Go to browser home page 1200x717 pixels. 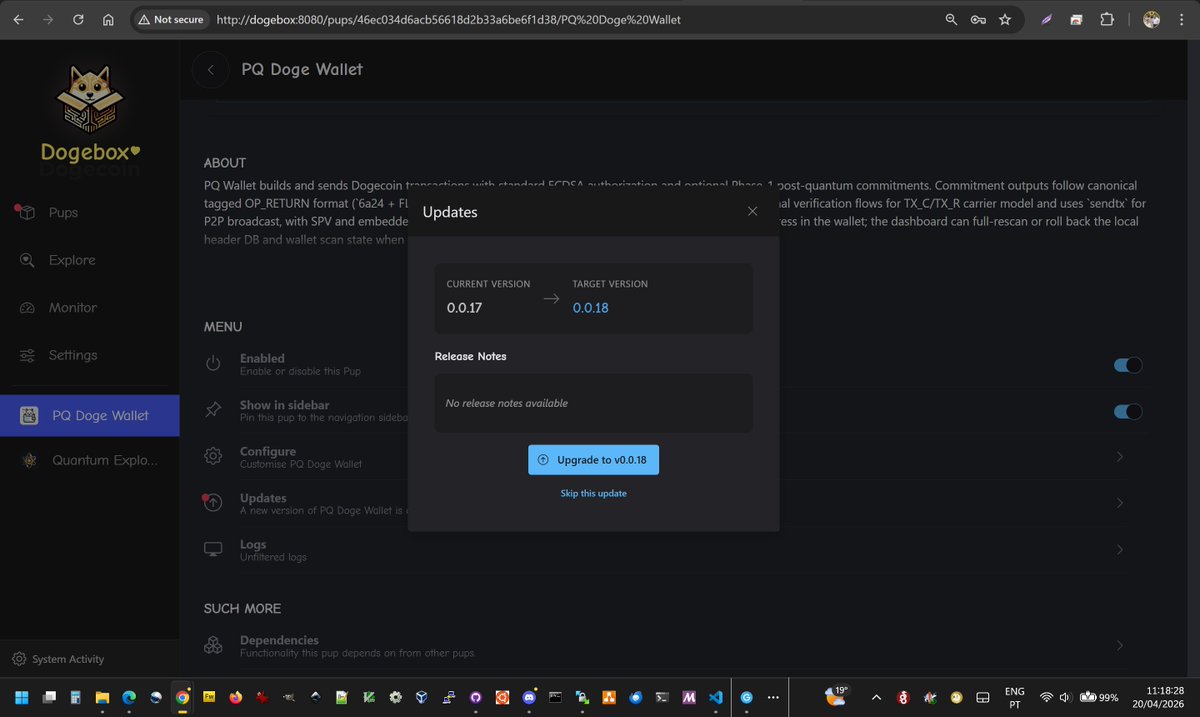[108, 19]
